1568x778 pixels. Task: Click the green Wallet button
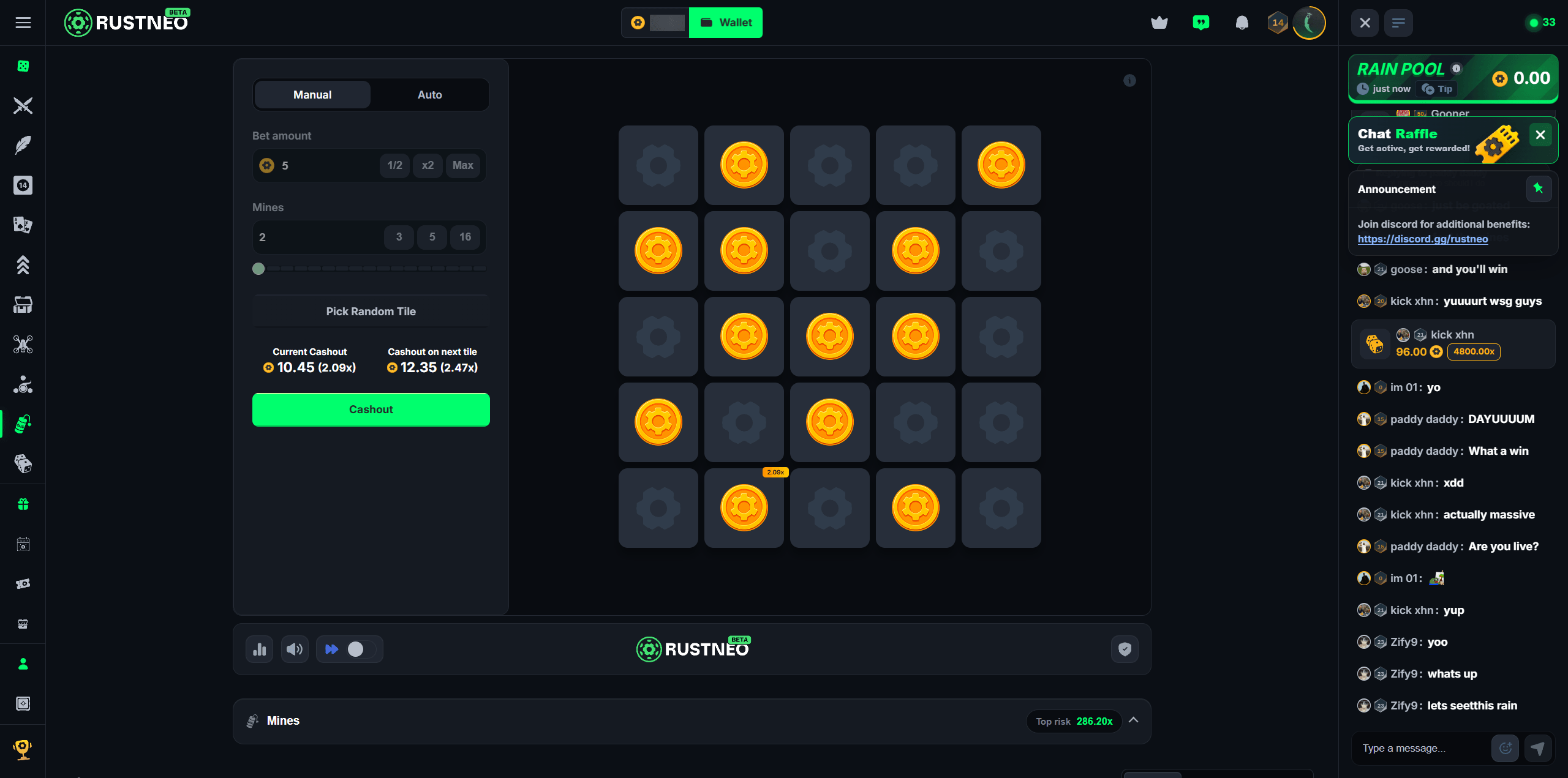coord(726,23)
